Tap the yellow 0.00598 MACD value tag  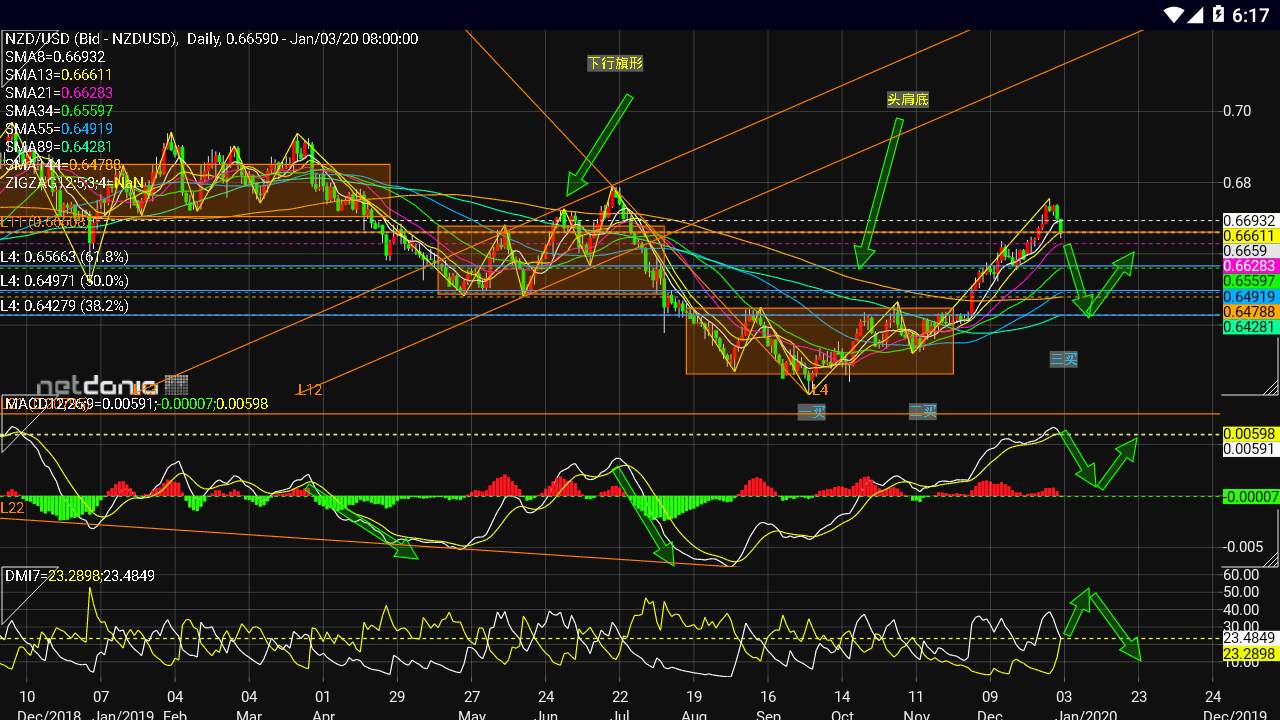click(x=1251, y=434)
